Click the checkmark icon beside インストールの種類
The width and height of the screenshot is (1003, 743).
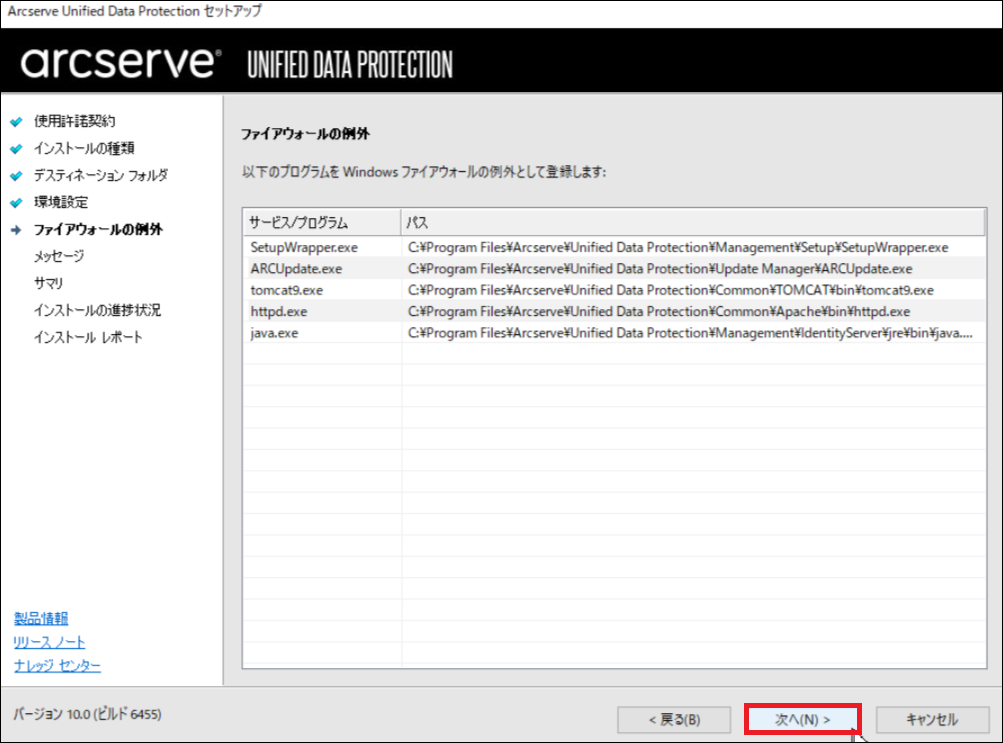[x=17, y=148]
